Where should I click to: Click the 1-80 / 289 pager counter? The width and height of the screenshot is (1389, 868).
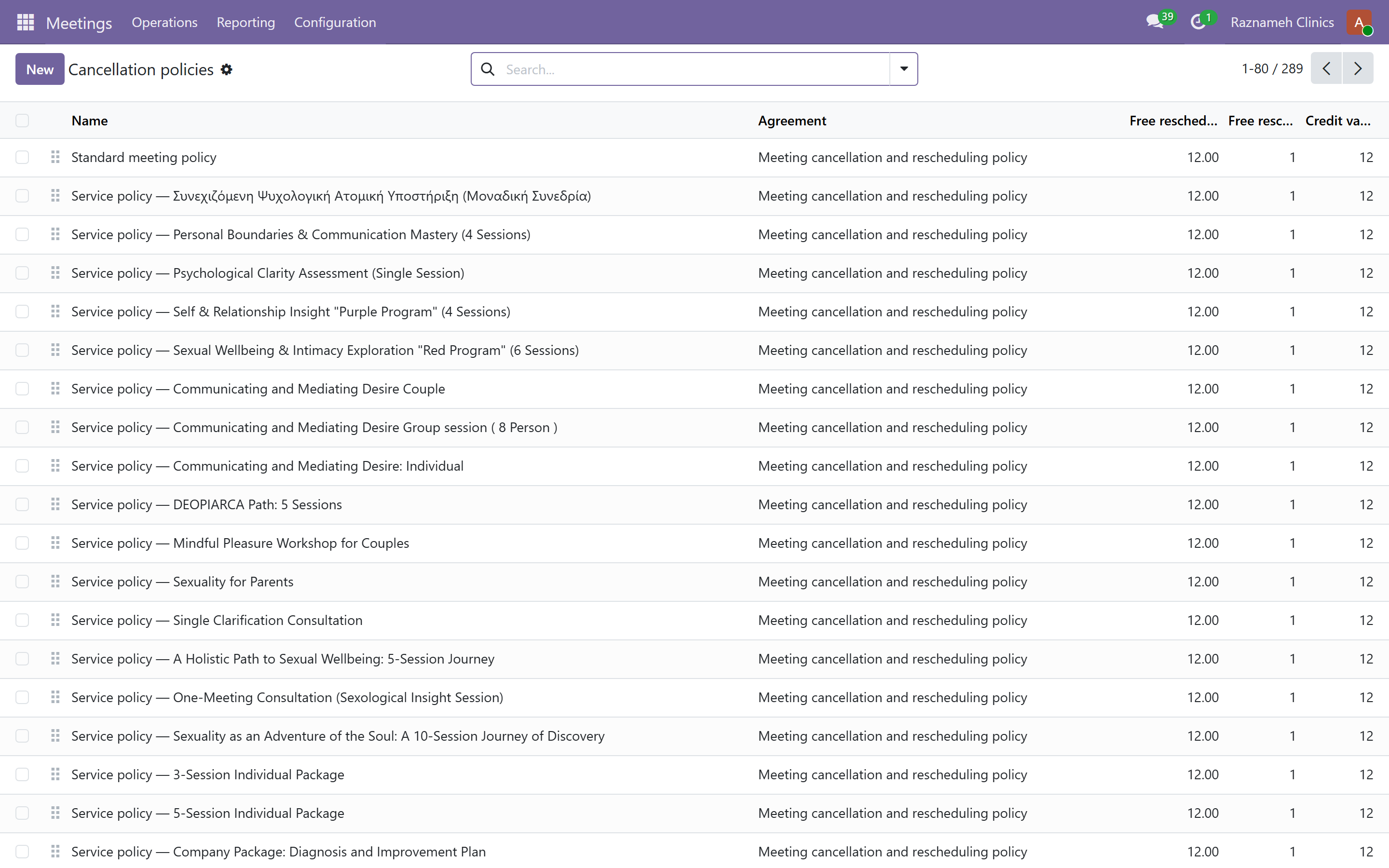click(x=1272, y=68)
